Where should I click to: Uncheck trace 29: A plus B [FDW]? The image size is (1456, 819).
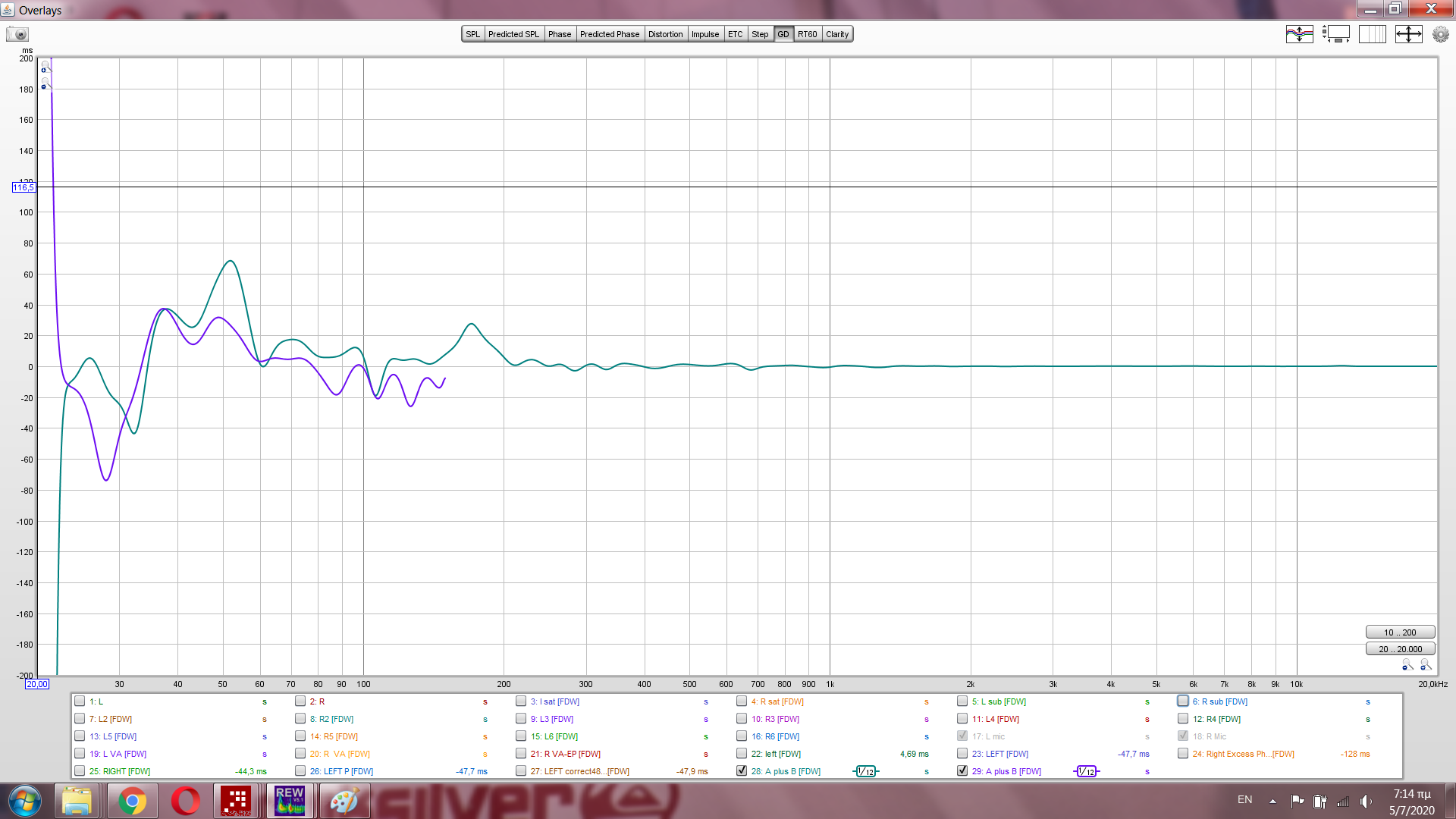(x=962, y=770)
